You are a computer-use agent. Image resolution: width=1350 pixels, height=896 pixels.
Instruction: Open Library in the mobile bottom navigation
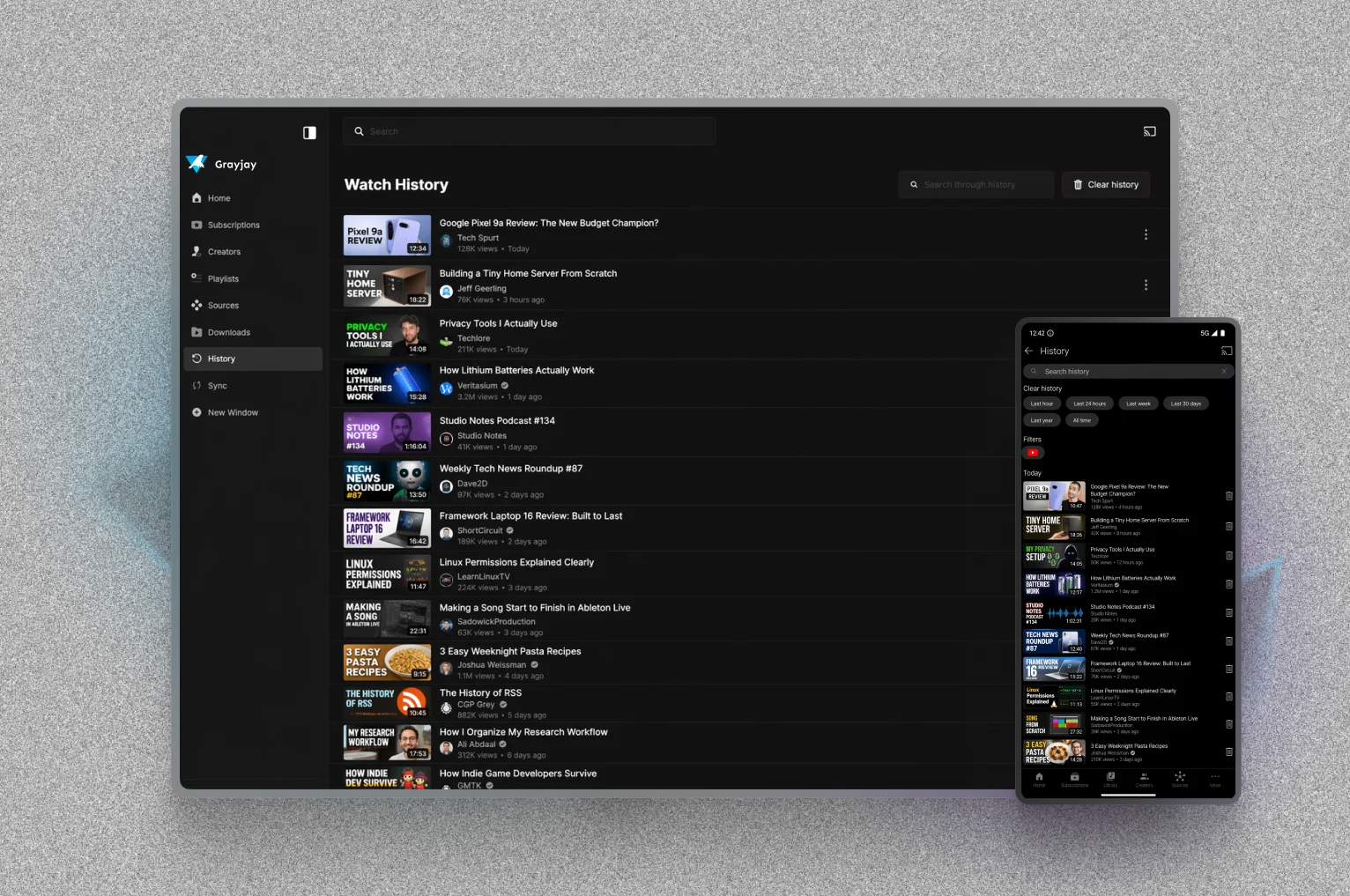click(x=1109, y=779)
